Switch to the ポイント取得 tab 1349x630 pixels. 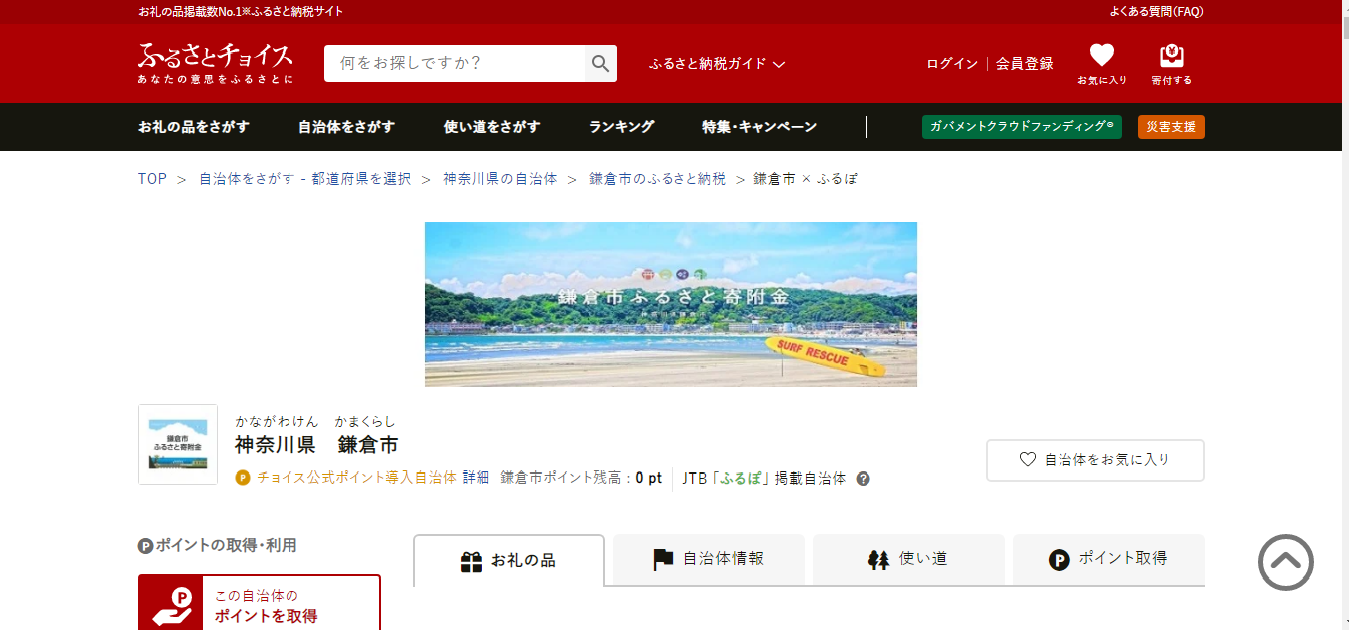tap(1108, 559)
